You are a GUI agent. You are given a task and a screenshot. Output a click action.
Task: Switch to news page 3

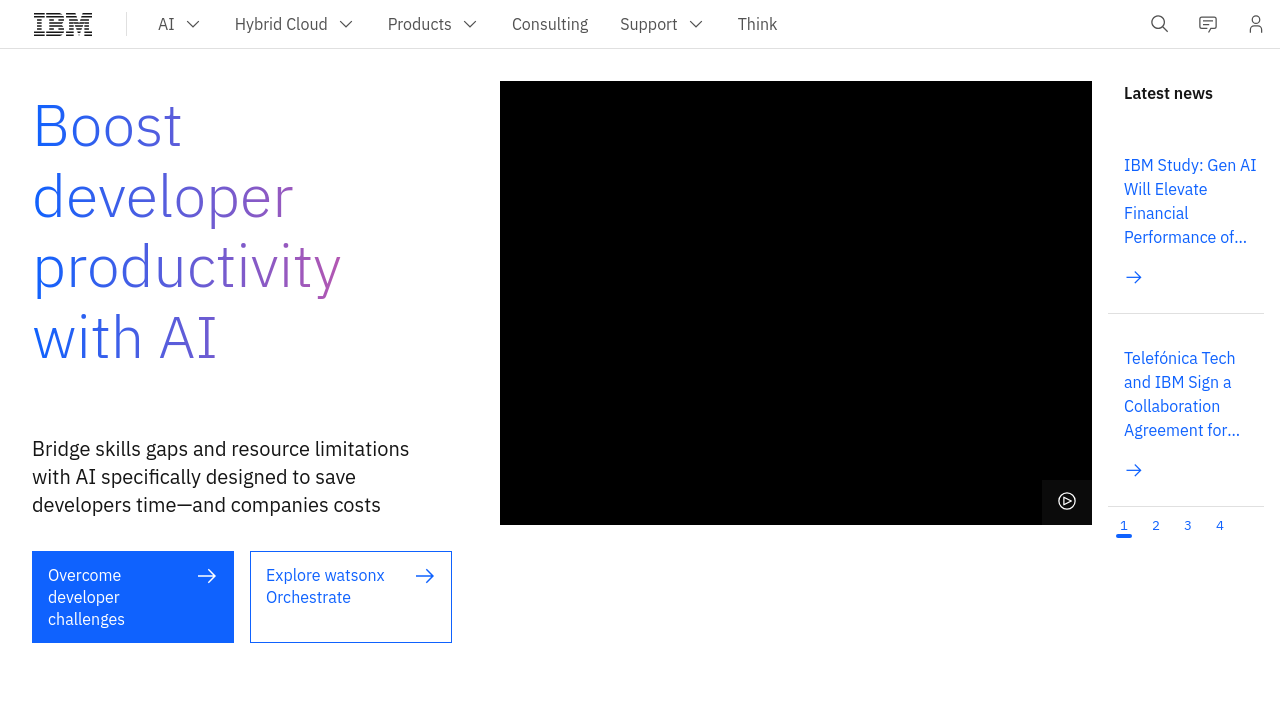point(1188,526)
